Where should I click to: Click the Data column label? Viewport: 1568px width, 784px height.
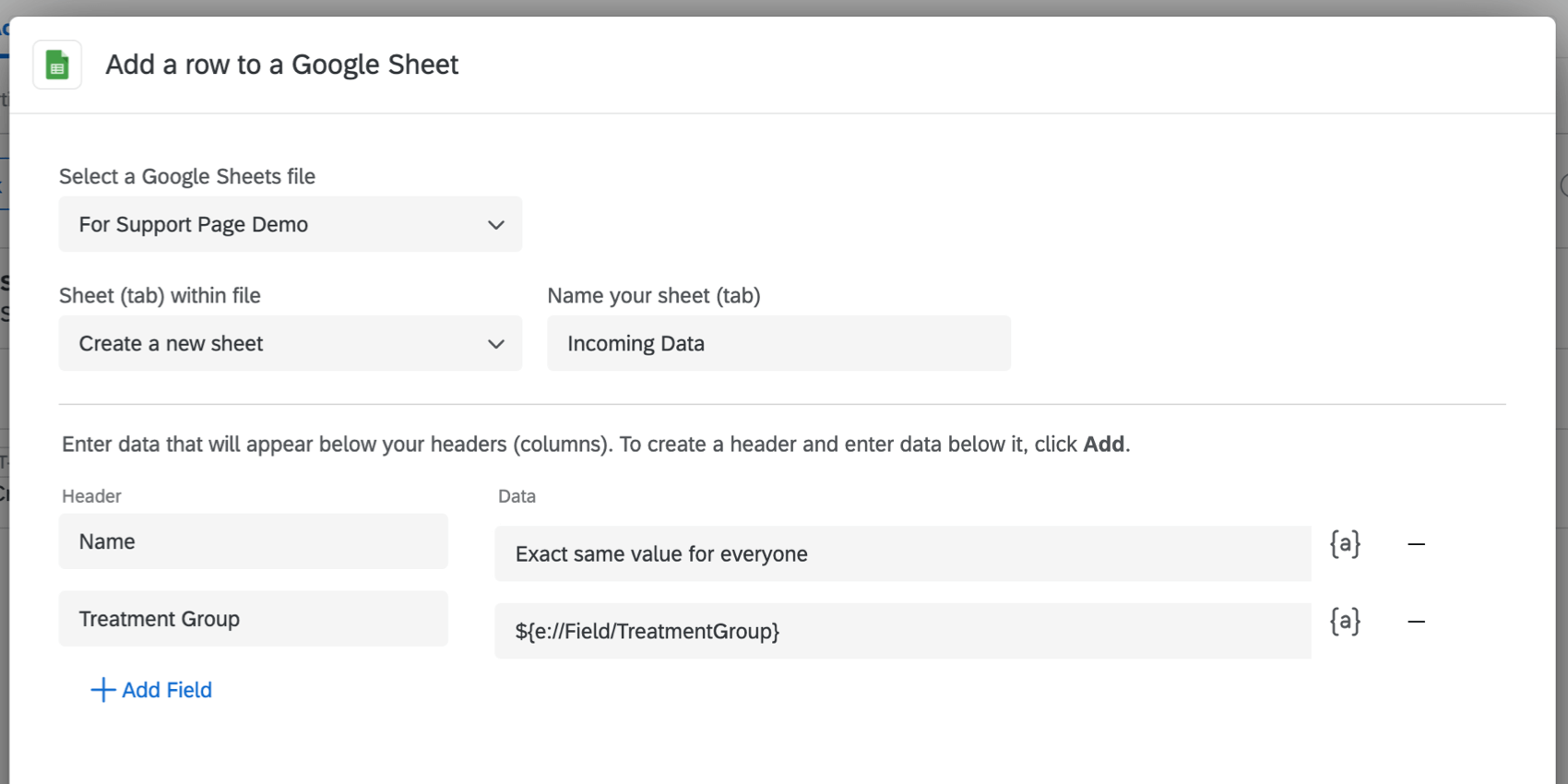tap(517, 496)
